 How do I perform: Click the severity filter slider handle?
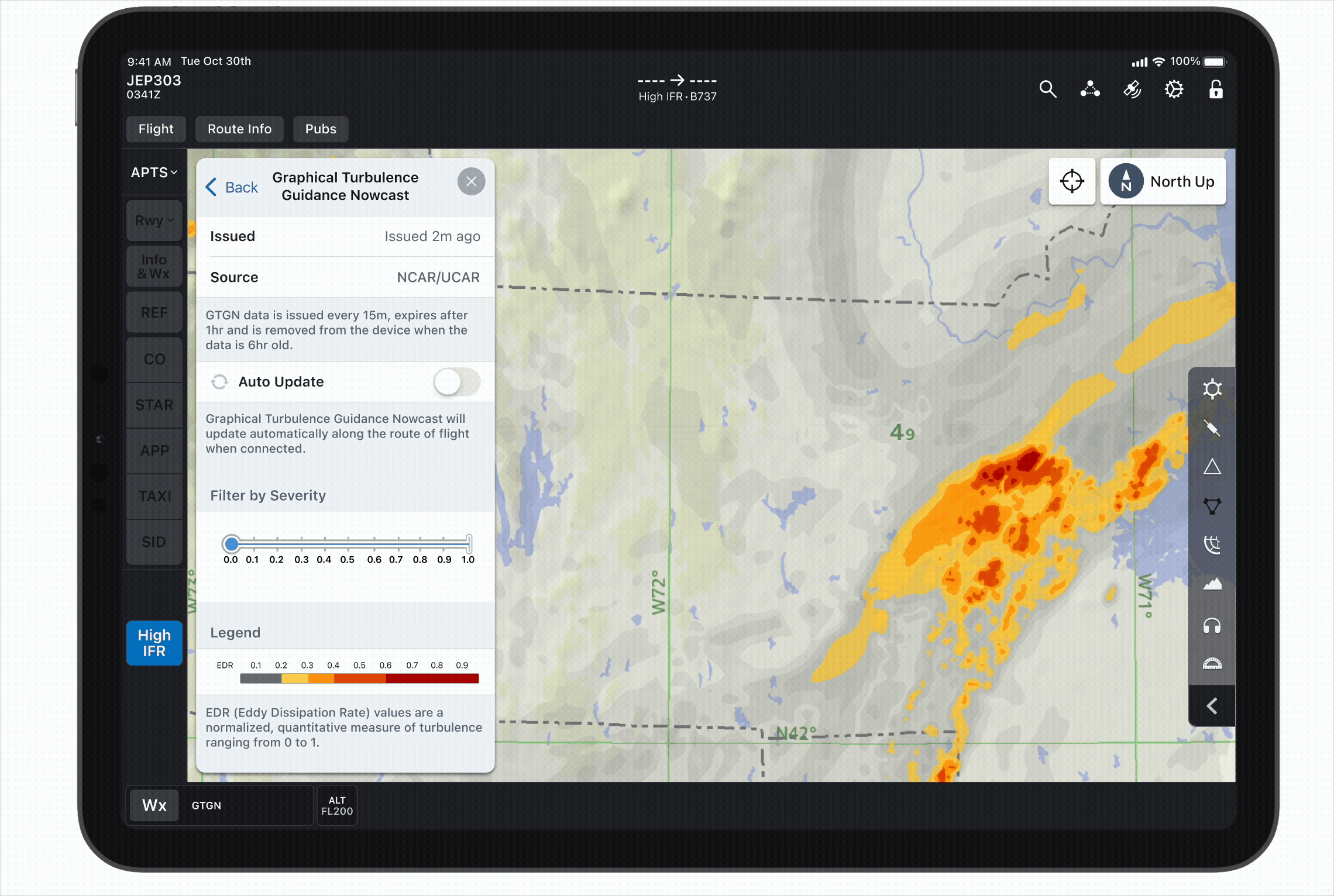[232, 544]
